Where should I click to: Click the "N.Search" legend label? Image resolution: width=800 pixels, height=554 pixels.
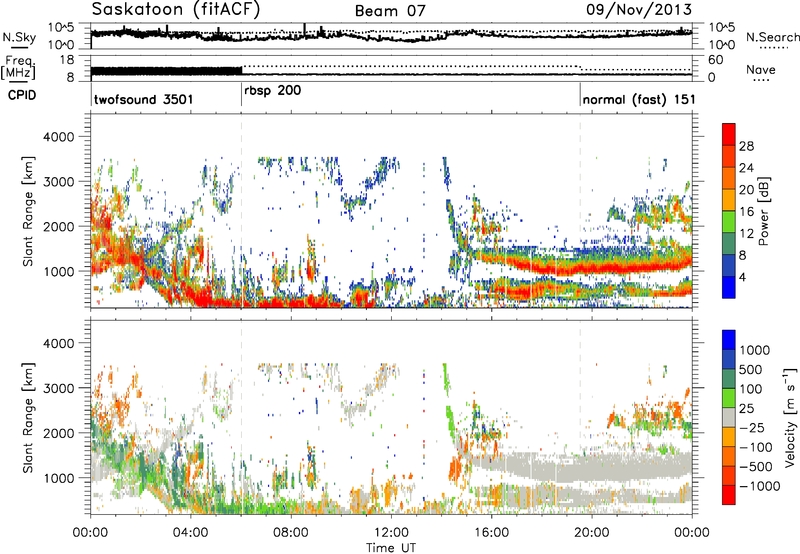(772, 37)
